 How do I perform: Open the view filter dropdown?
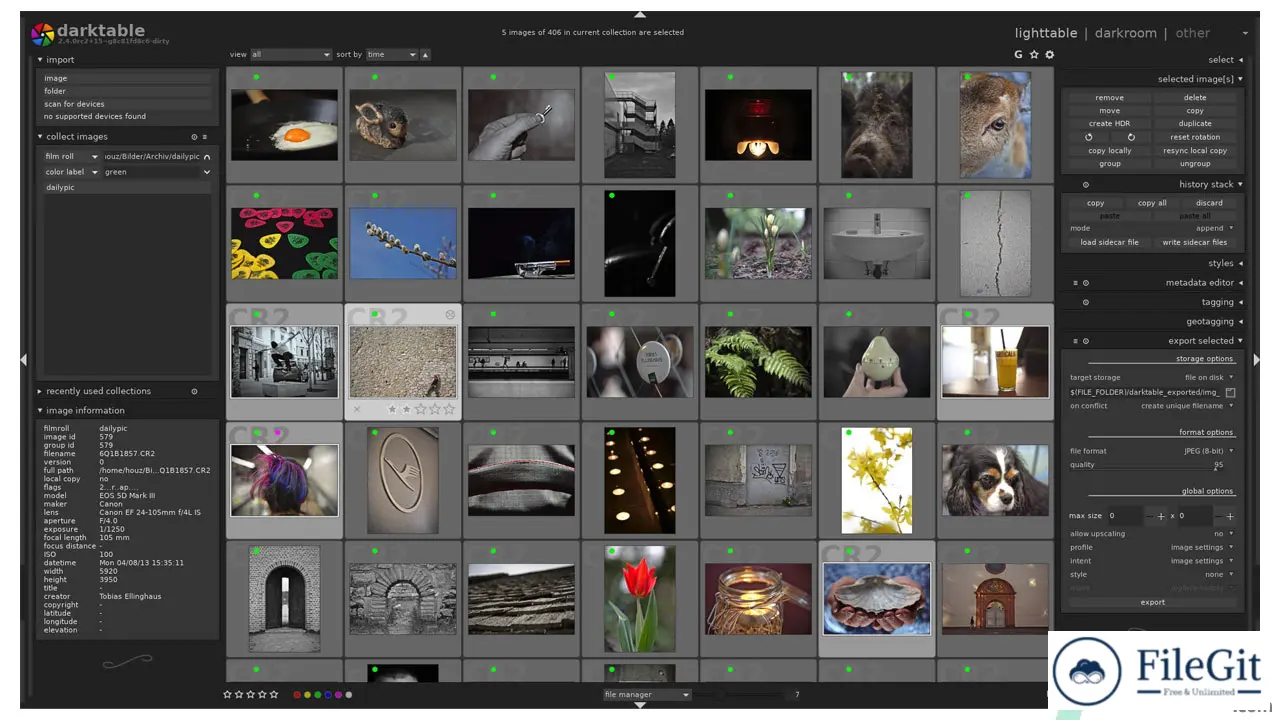290,54
